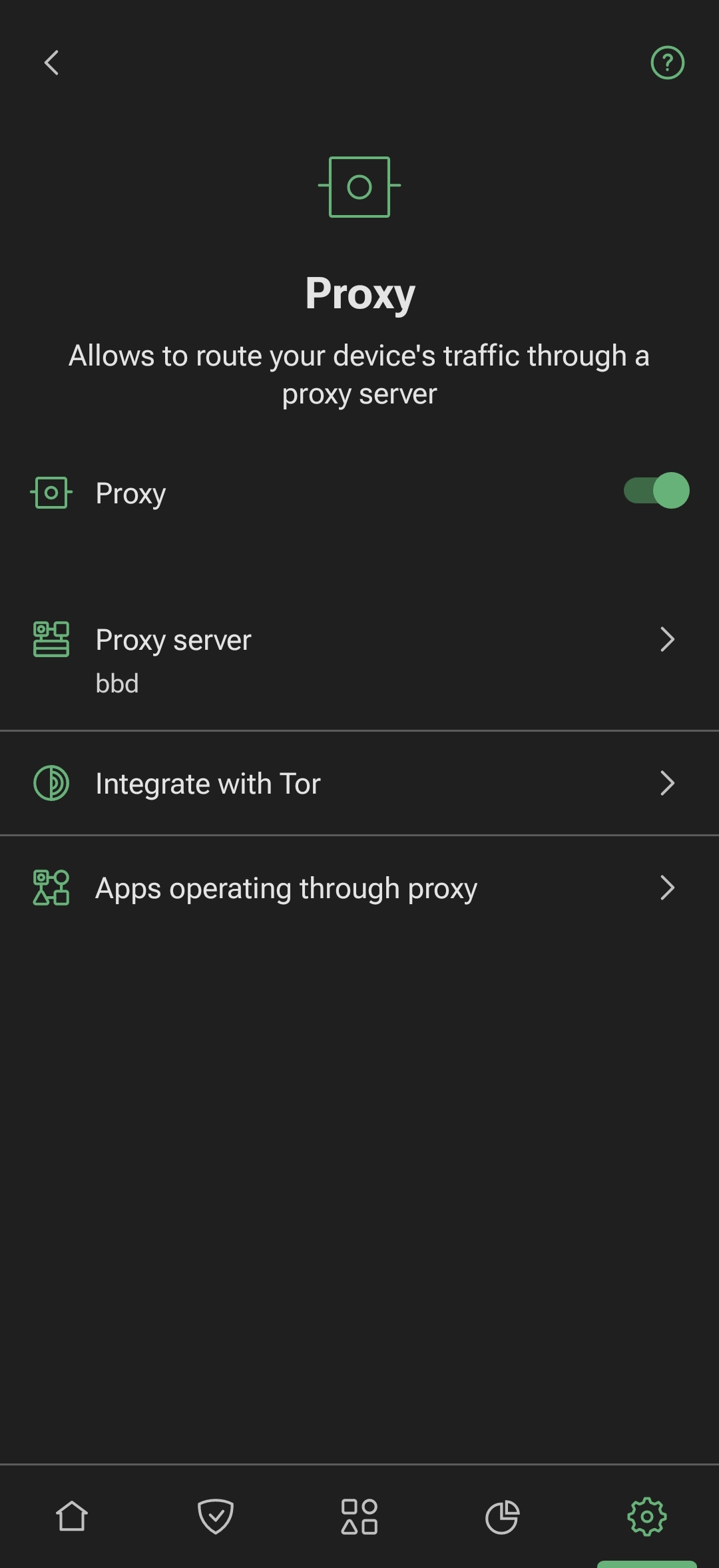The image size is (719, 1568).
Task: Tap the Proxy server label
Action: 173,640
